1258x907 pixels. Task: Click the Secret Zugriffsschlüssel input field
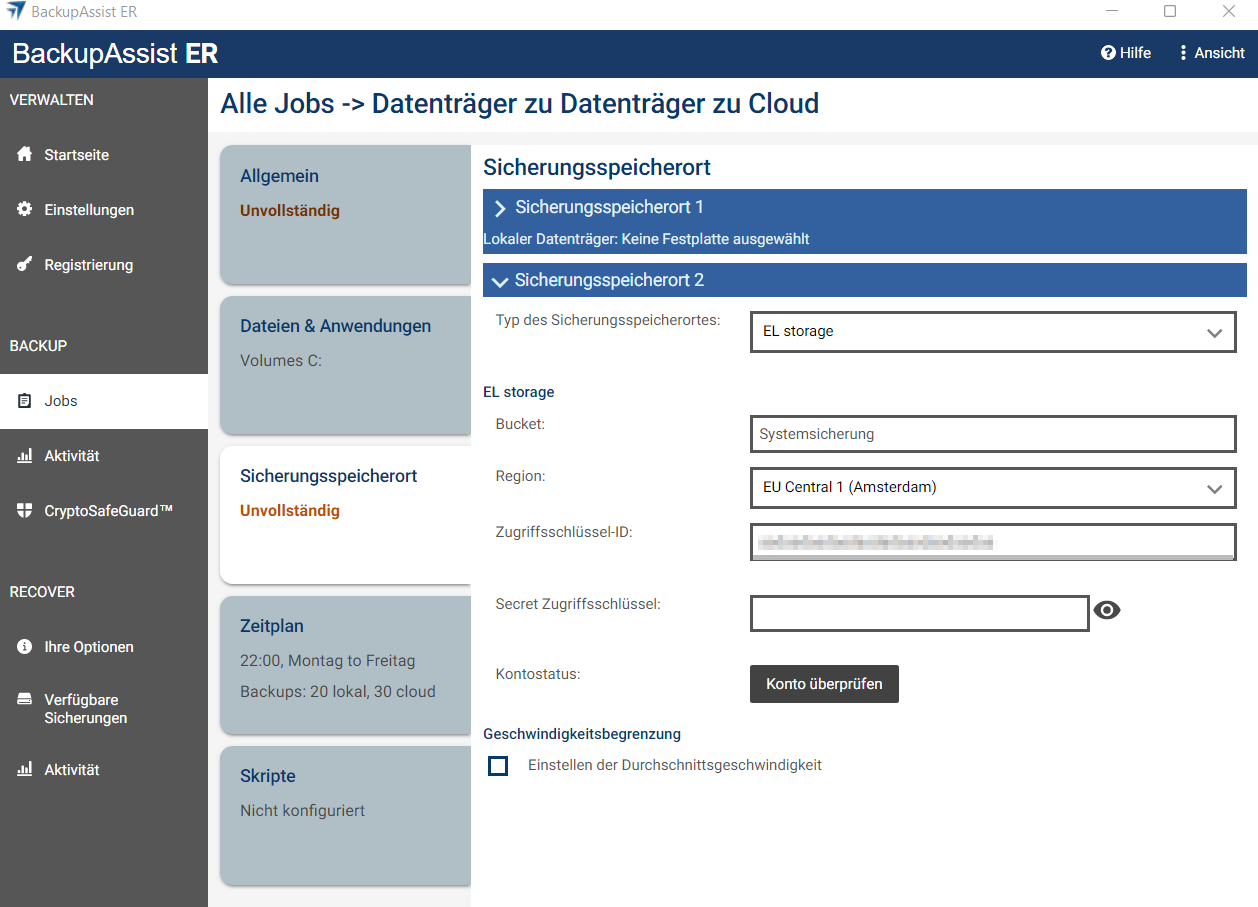click(x=919, y=614)
